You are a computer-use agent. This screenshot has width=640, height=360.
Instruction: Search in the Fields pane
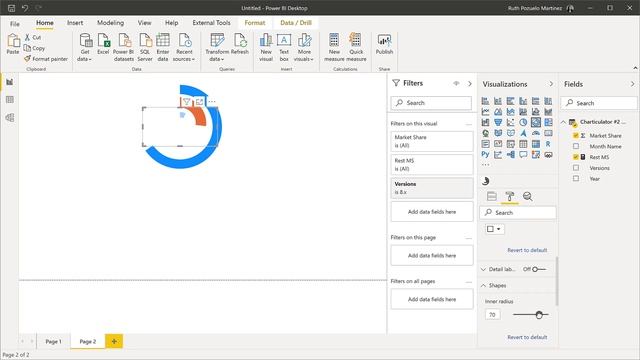[598, 103]
